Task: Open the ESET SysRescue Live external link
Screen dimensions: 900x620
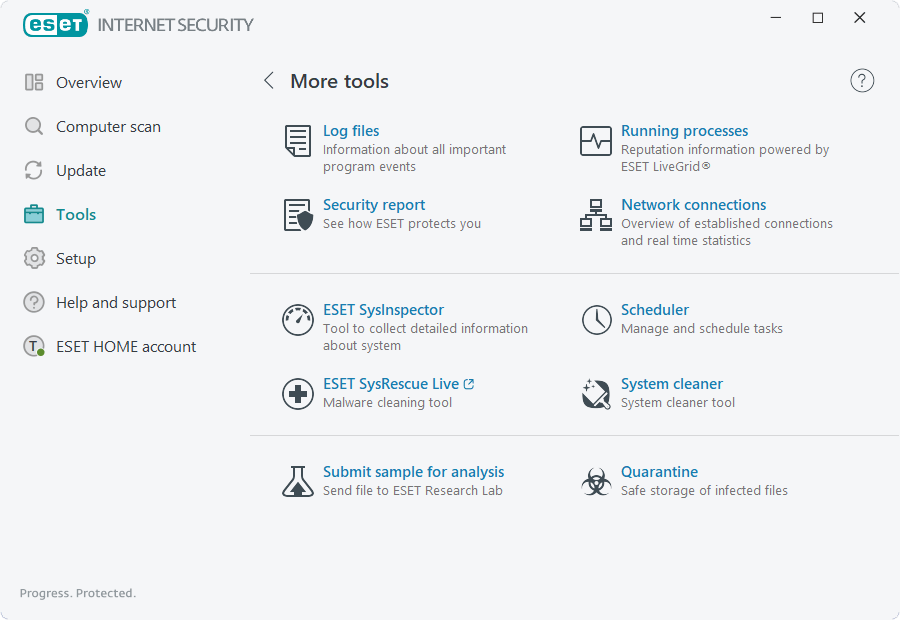Action: (398, 383)
